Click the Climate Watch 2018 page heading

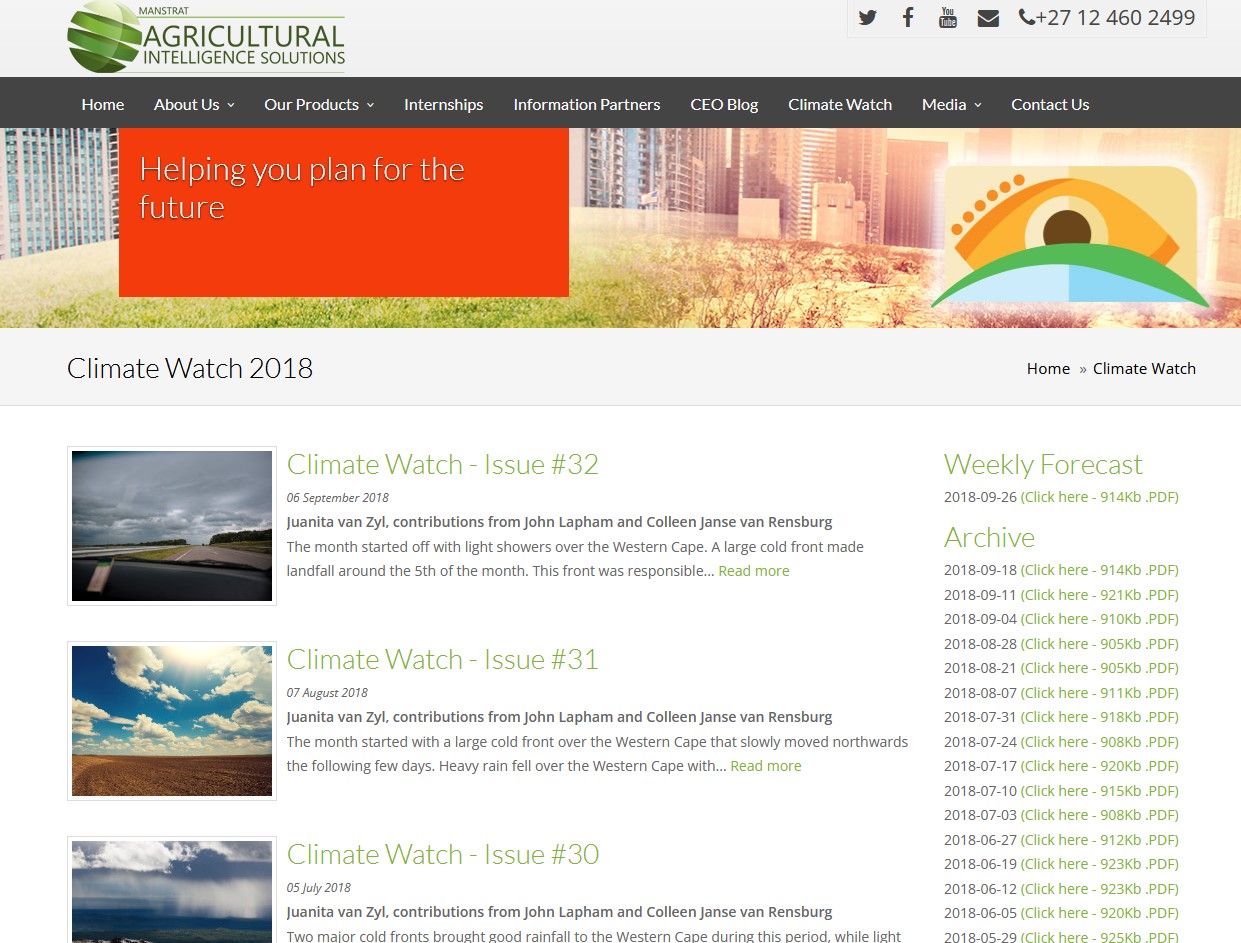tap(190, 368)
